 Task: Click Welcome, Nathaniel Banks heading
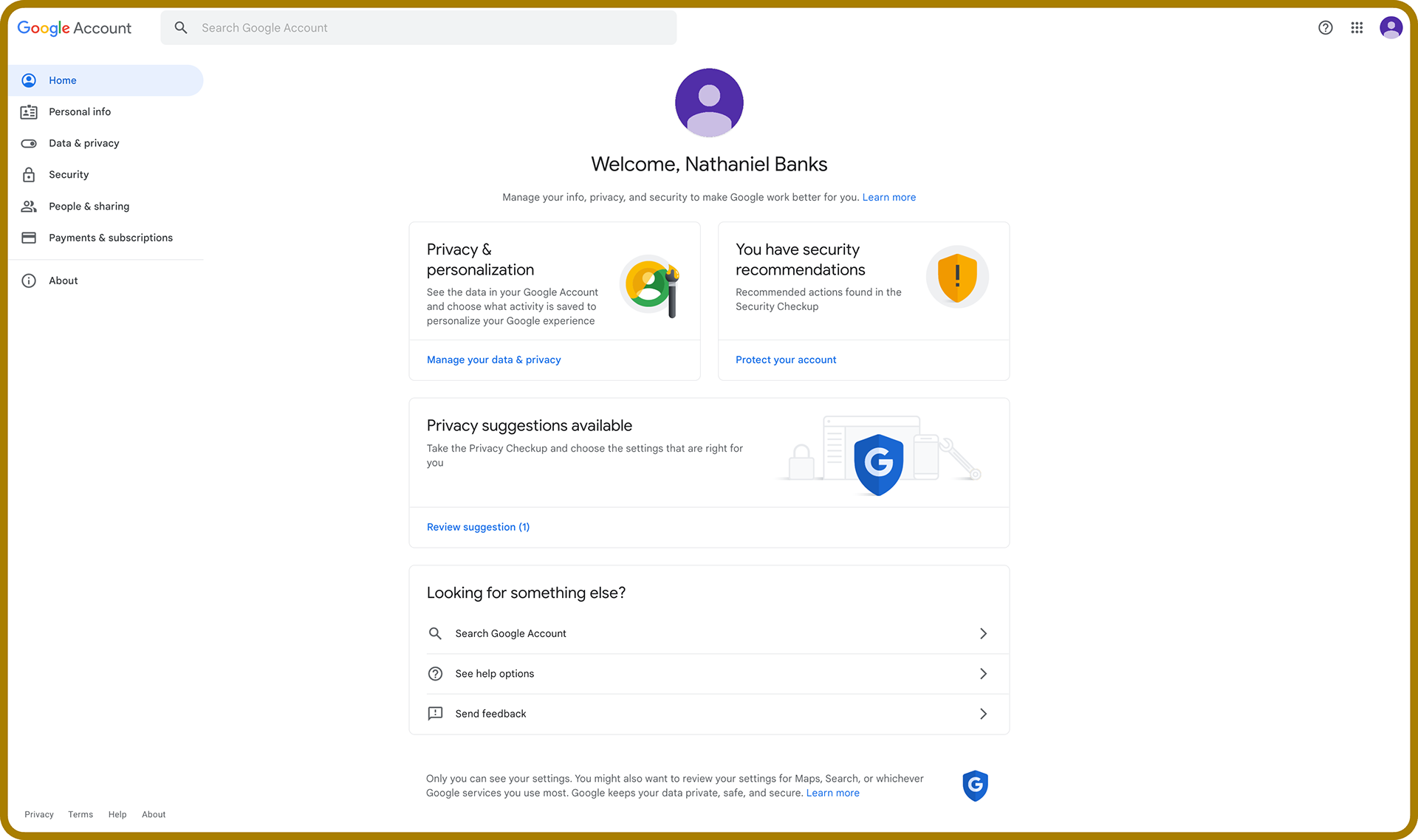point(709,165)
